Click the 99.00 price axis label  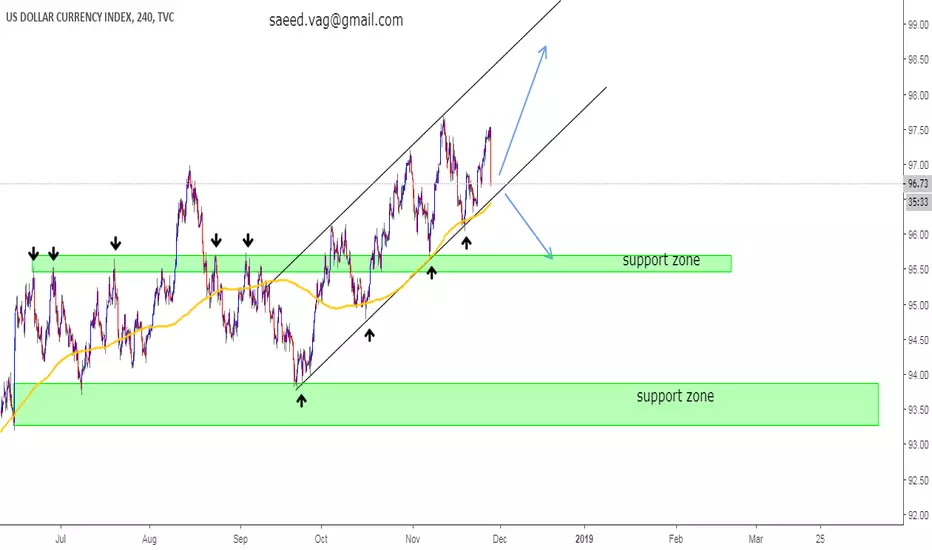[917, 25]
